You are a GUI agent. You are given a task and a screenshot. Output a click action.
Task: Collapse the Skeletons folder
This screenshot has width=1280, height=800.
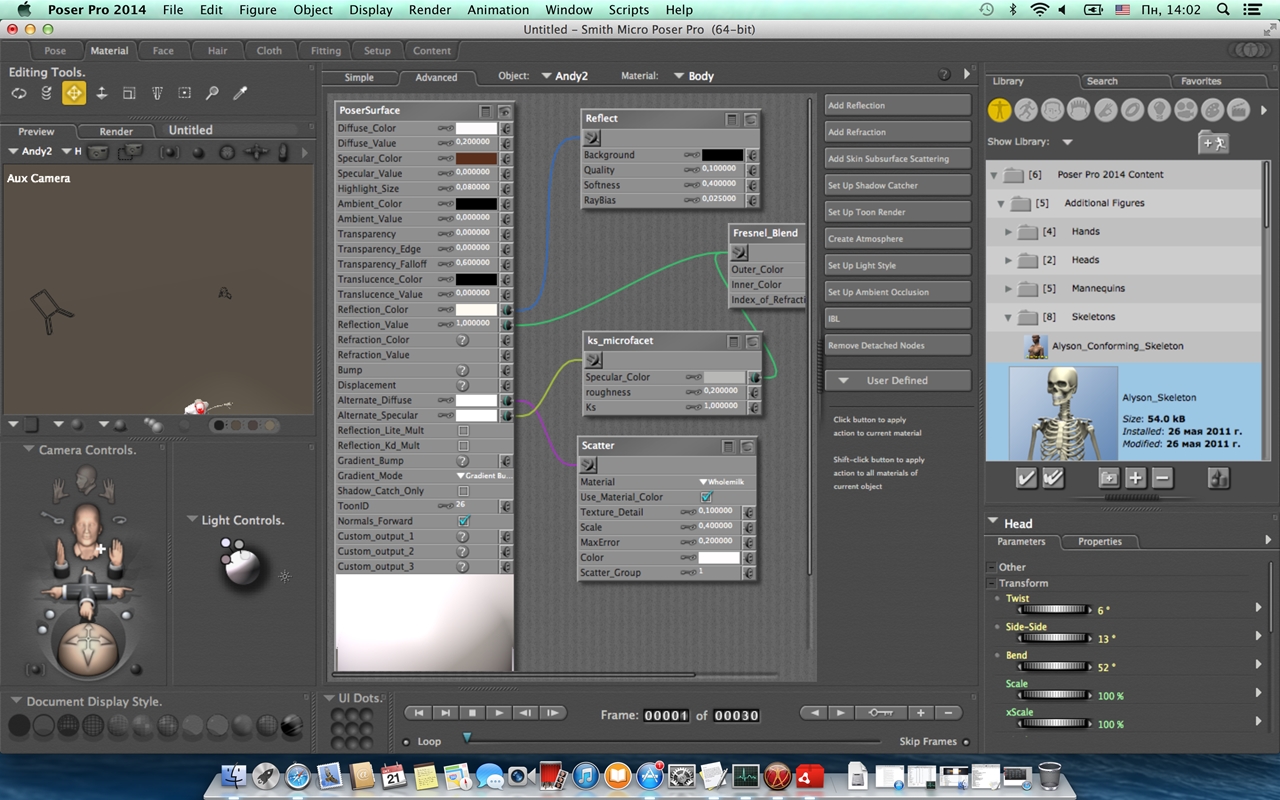[x=1009, y=317]
